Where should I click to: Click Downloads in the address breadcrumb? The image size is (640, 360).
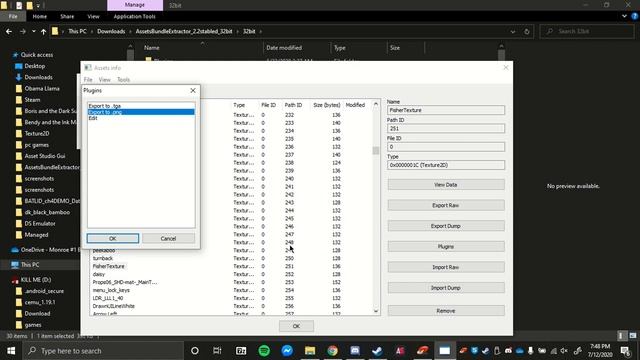point(111,31)
